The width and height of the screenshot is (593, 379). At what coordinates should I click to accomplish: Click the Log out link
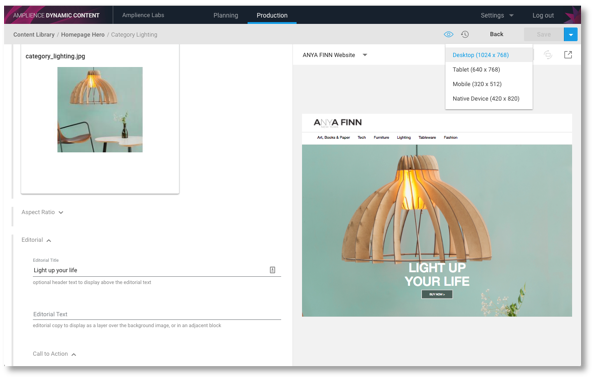click(543, 16)
